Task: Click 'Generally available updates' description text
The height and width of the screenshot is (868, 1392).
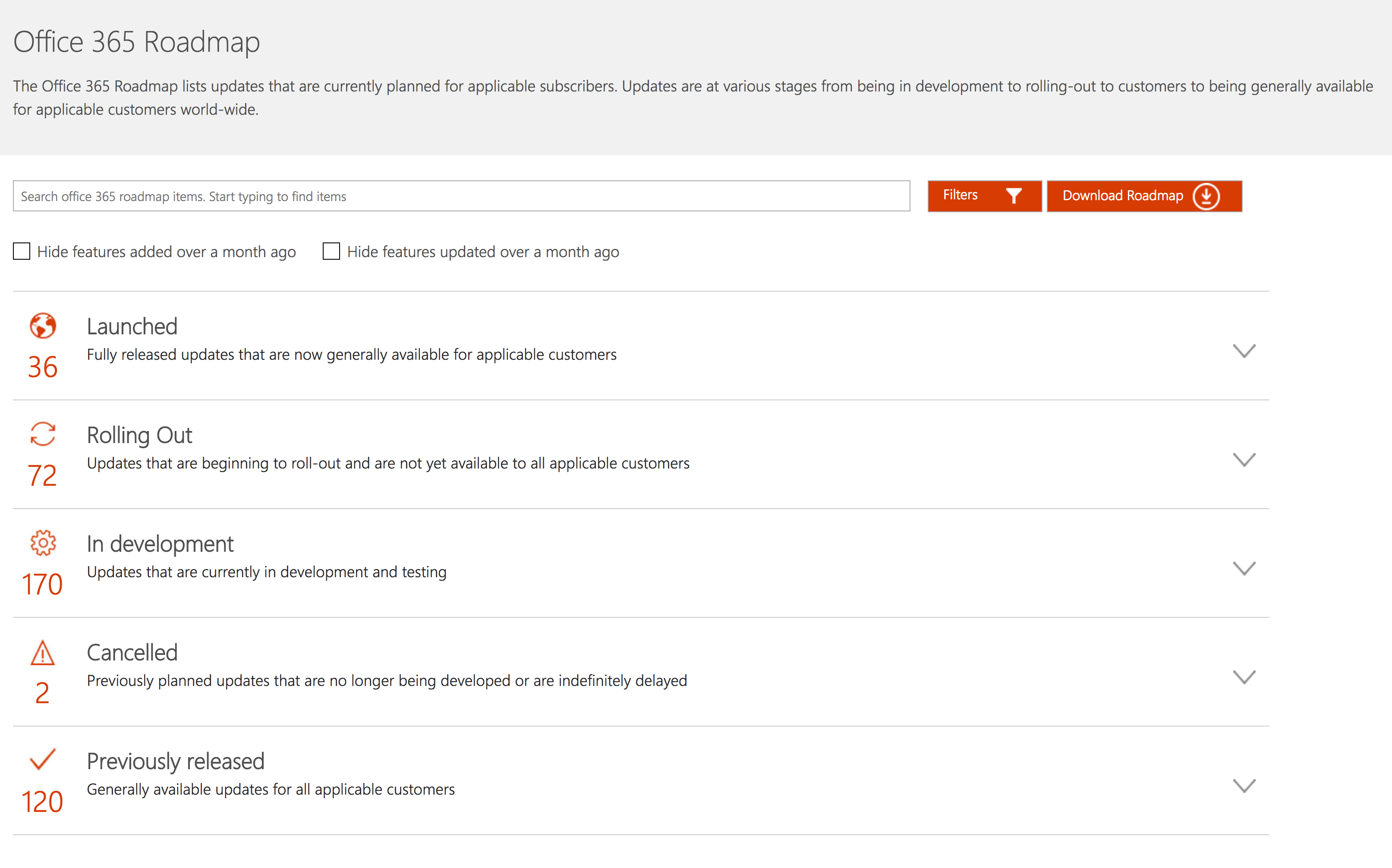Action: tap(271, 789)
